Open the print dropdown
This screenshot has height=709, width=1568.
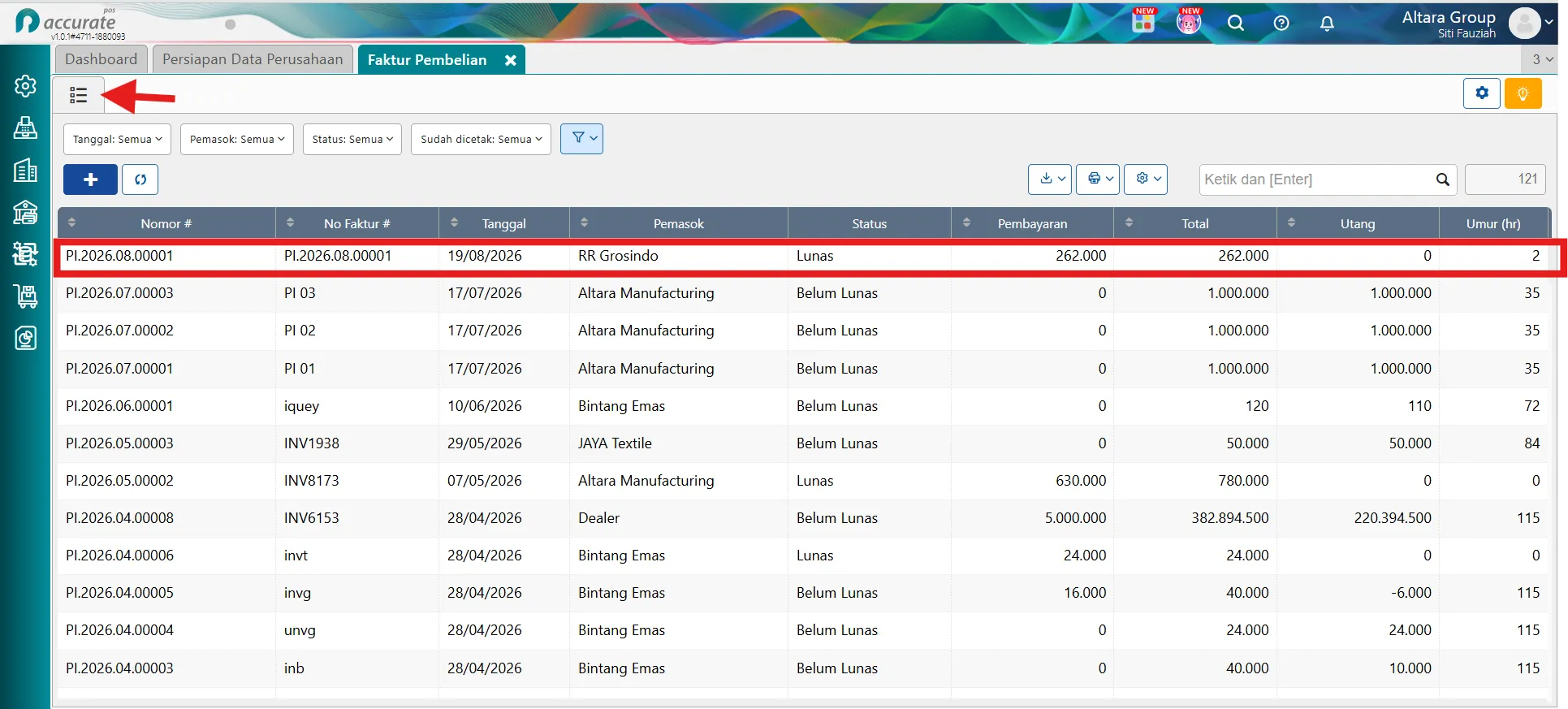tap(1098, 179)
